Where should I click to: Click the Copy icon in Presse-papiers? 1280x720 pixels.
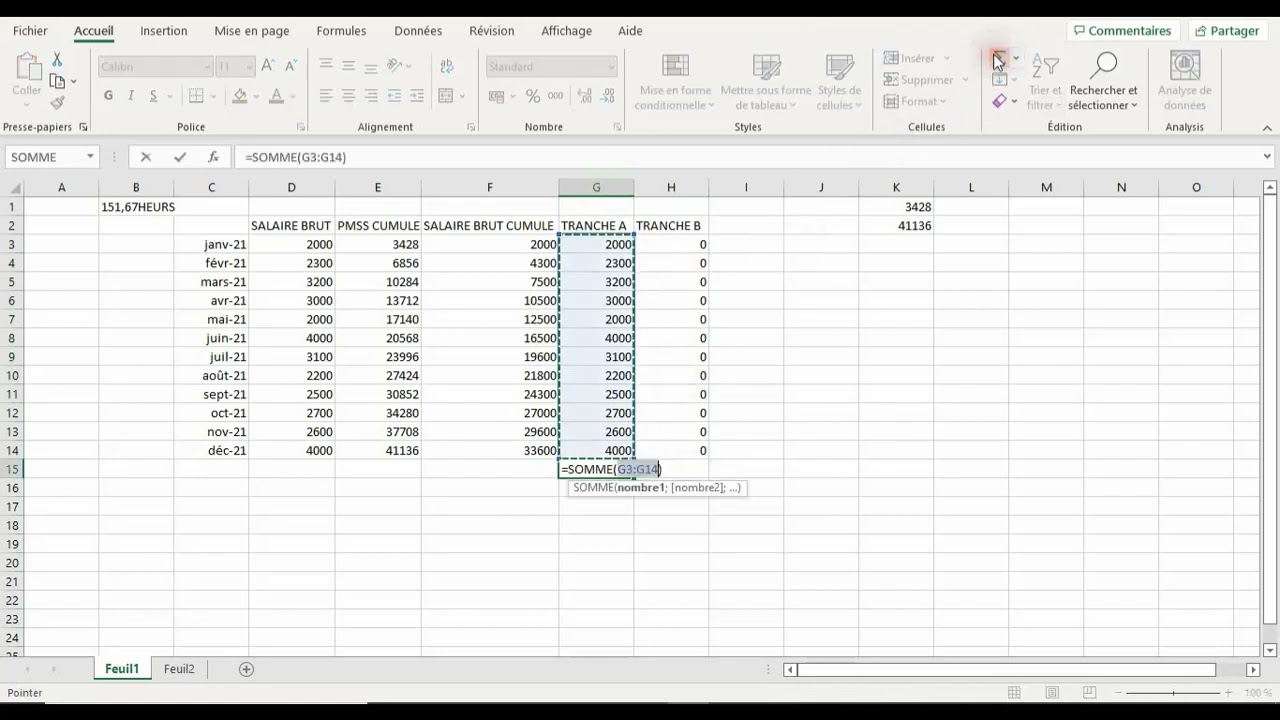click(x=57, y=82)
